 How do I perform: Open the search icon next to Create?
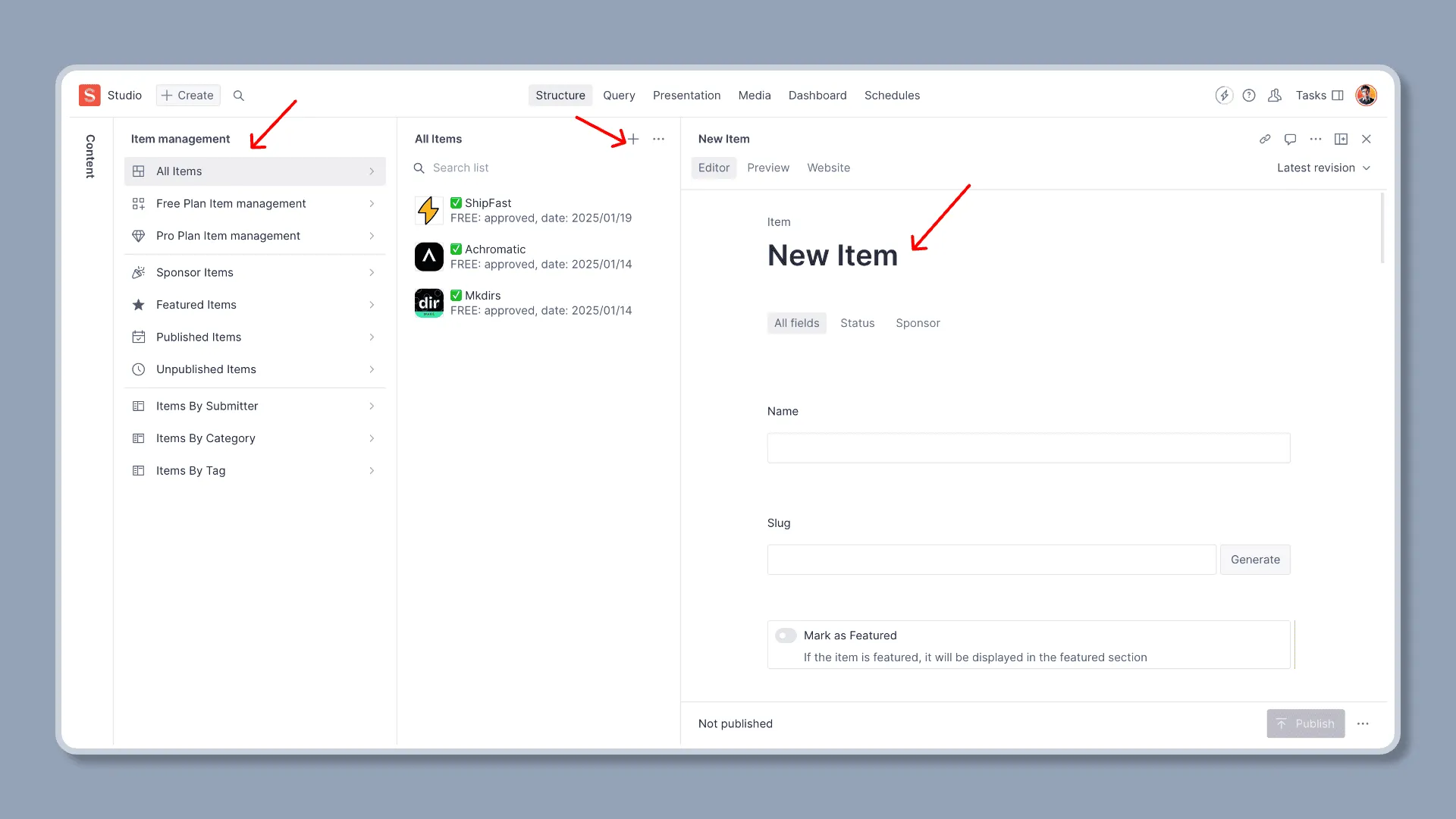238,96
